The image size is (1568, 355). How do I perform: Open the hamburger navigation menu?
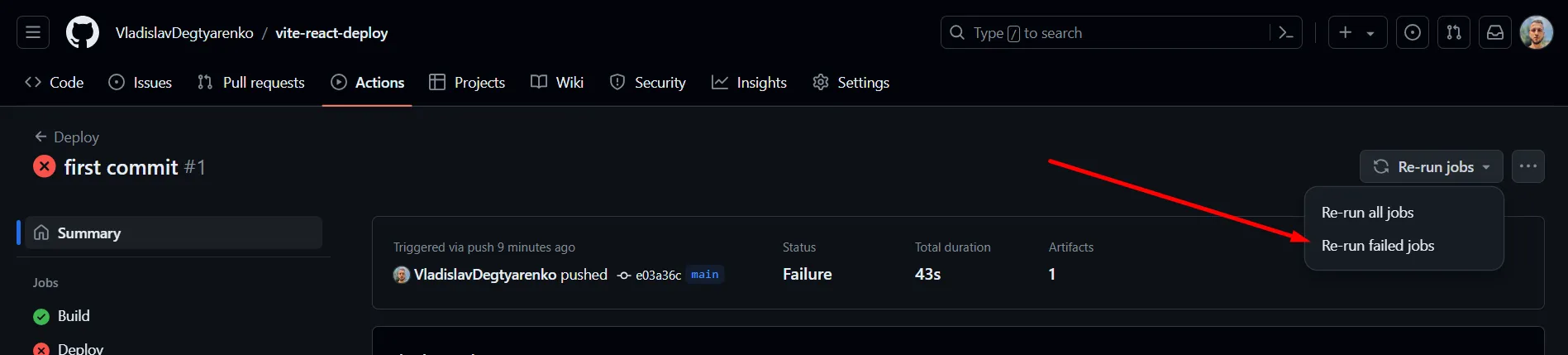click(x=33, y=33)
